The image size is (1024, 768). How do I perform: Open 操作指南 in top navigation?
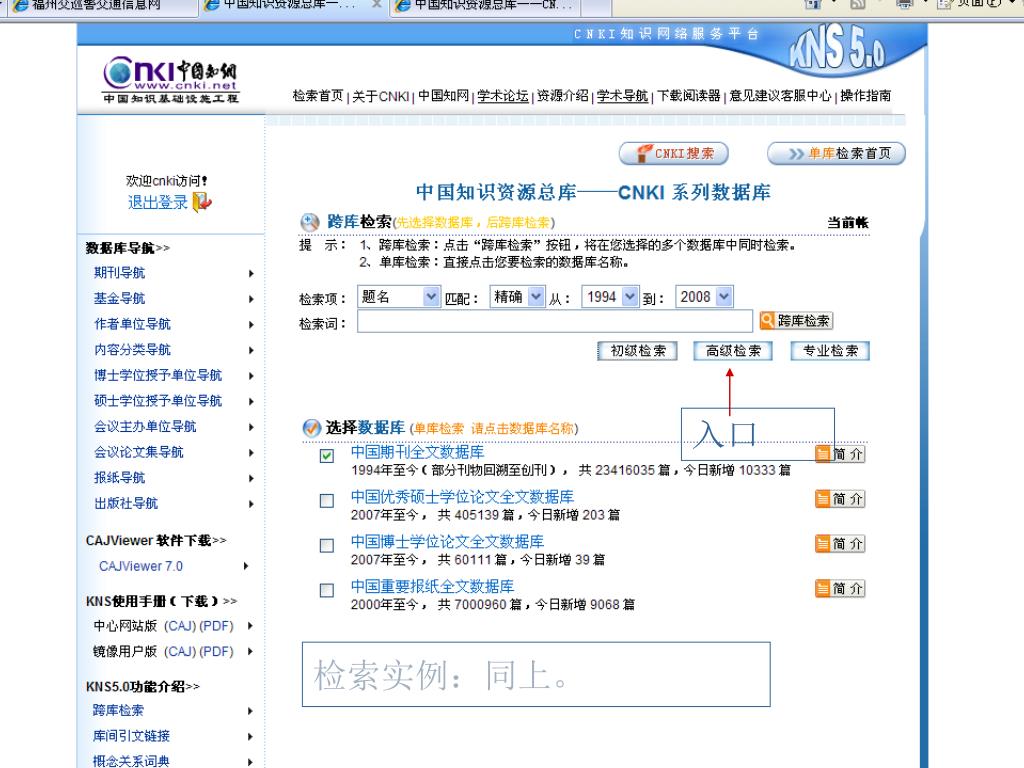point(865,96)
